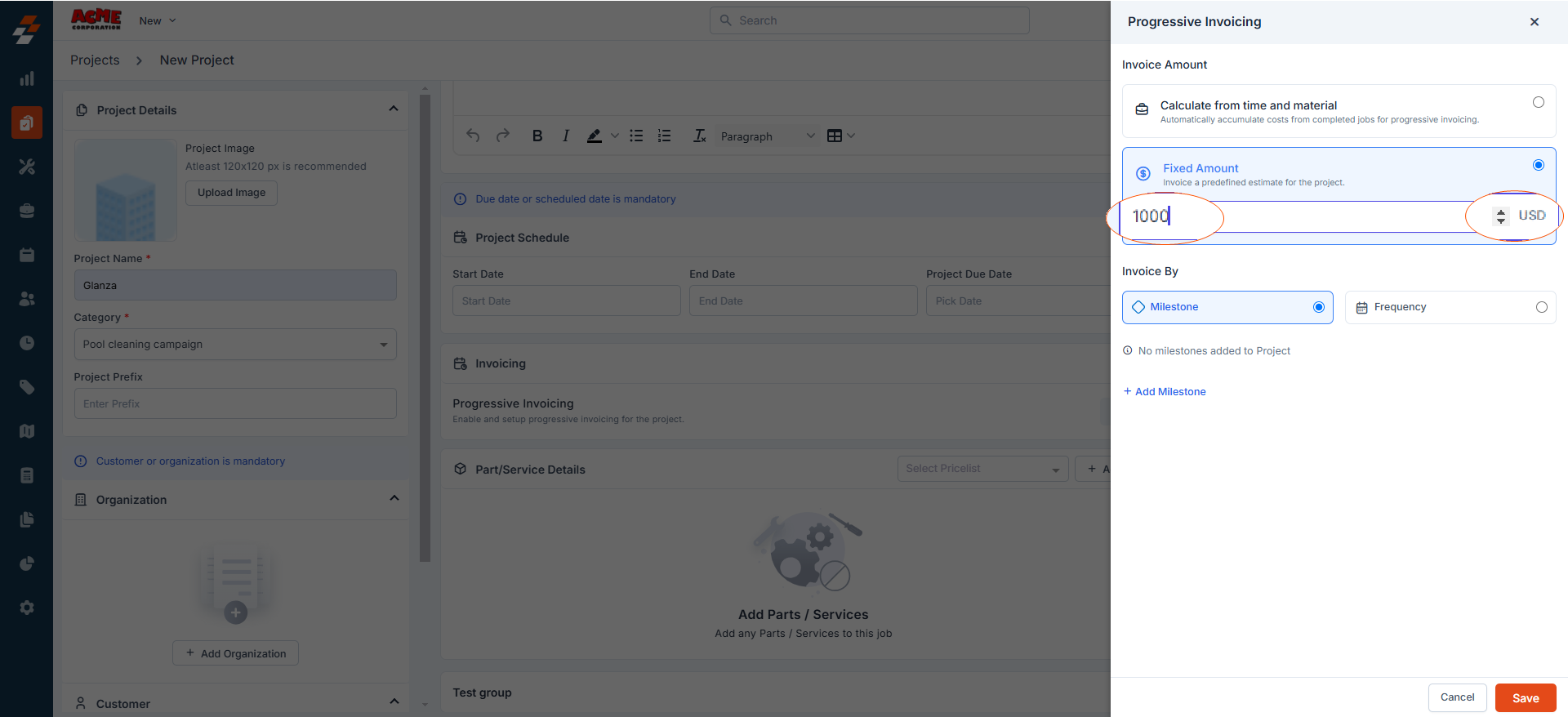Open the calculator sidebar icon
This screenshot has height=717, width=1568.
click(27, 475)
